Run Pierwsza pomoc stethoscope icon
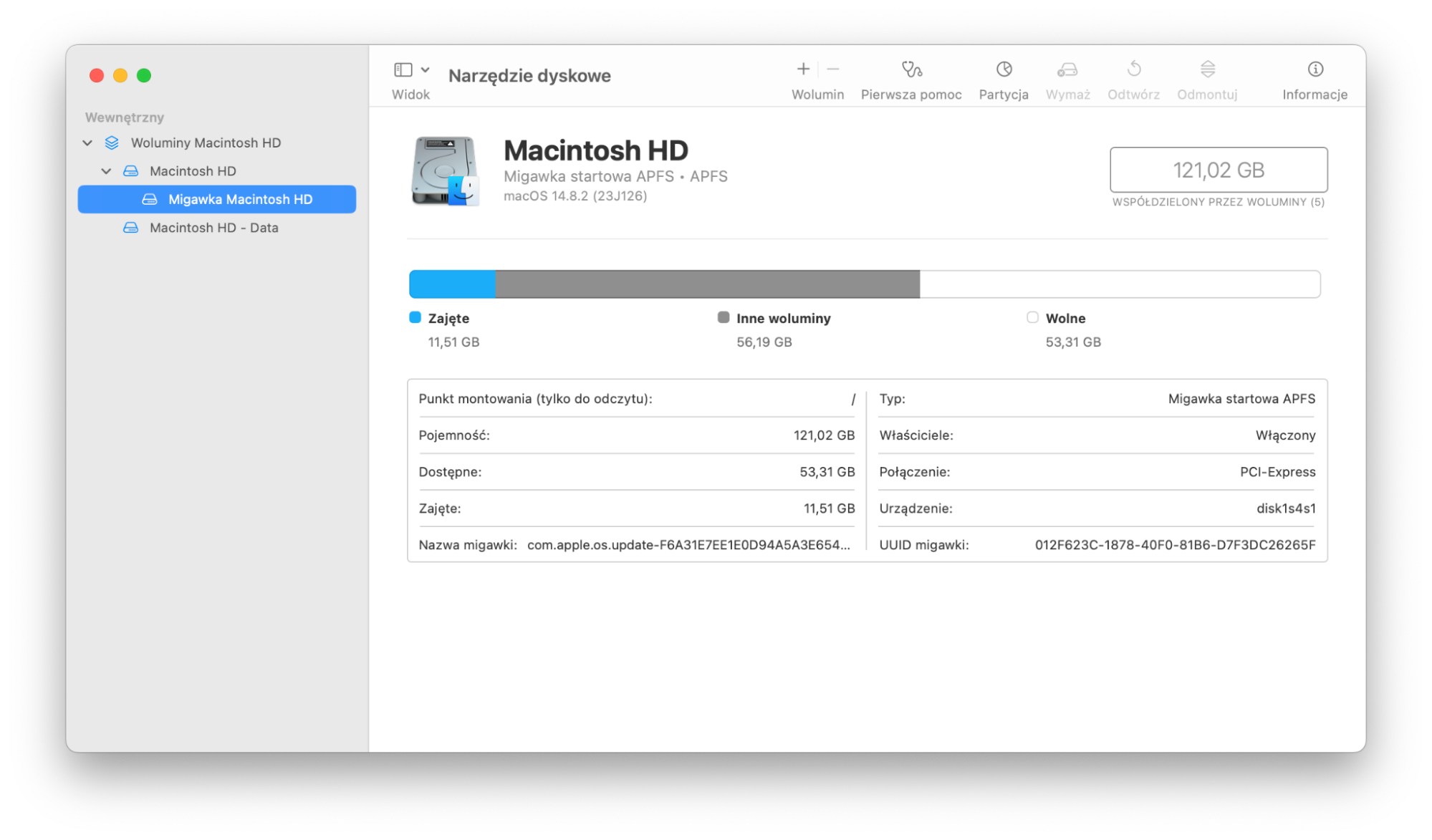Viewport: 1432px width, 840px height. tap(911, 69)
